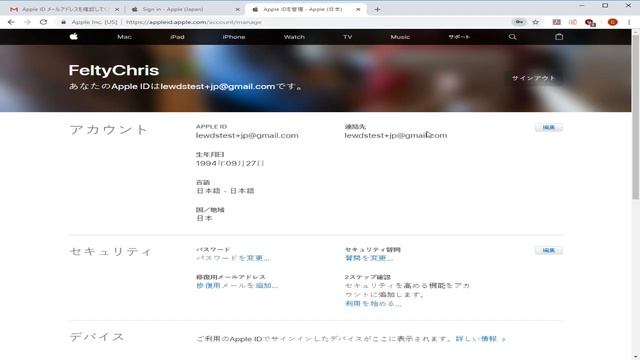Open a new tab with the plus button

pyautogui.click(x=377, y=9)
